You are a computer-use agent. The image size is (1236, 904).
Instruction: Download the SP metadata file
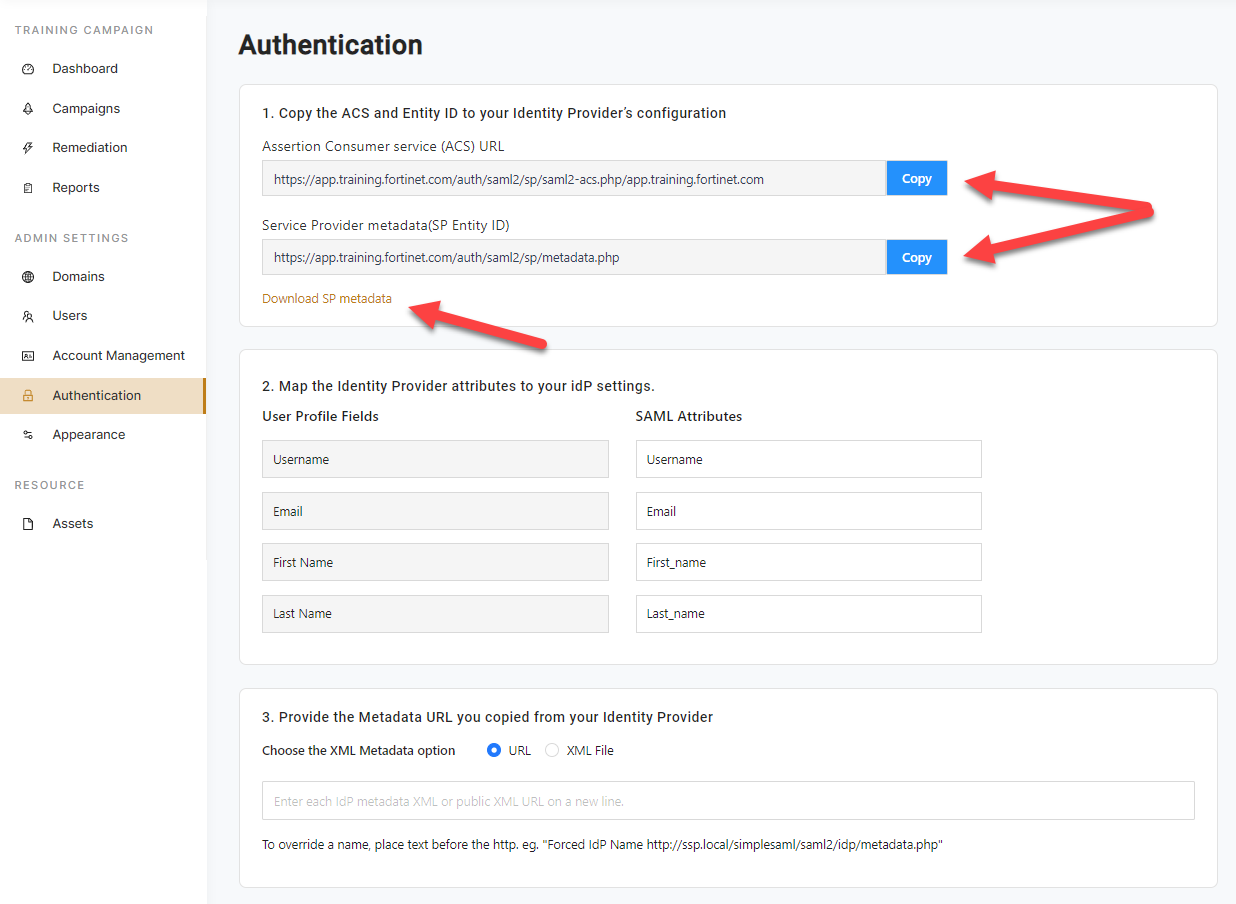click(326, 298)
